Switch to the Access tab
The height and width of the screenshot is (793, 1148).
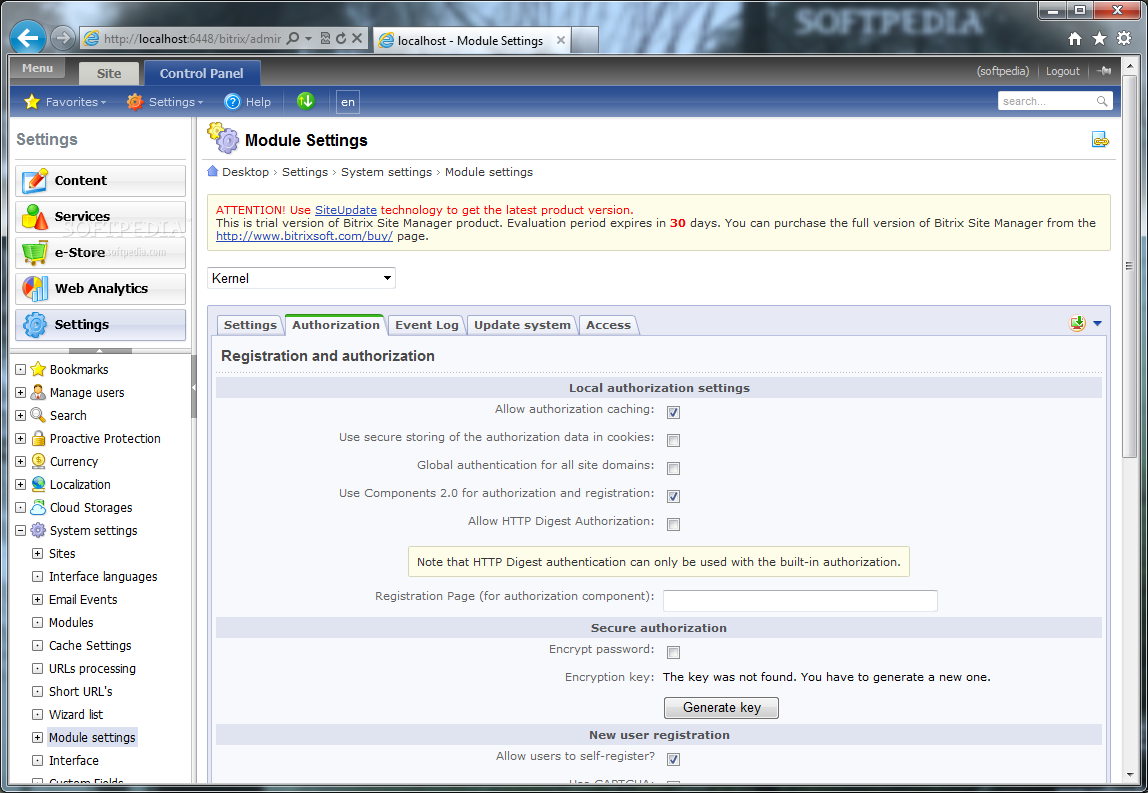608,325
